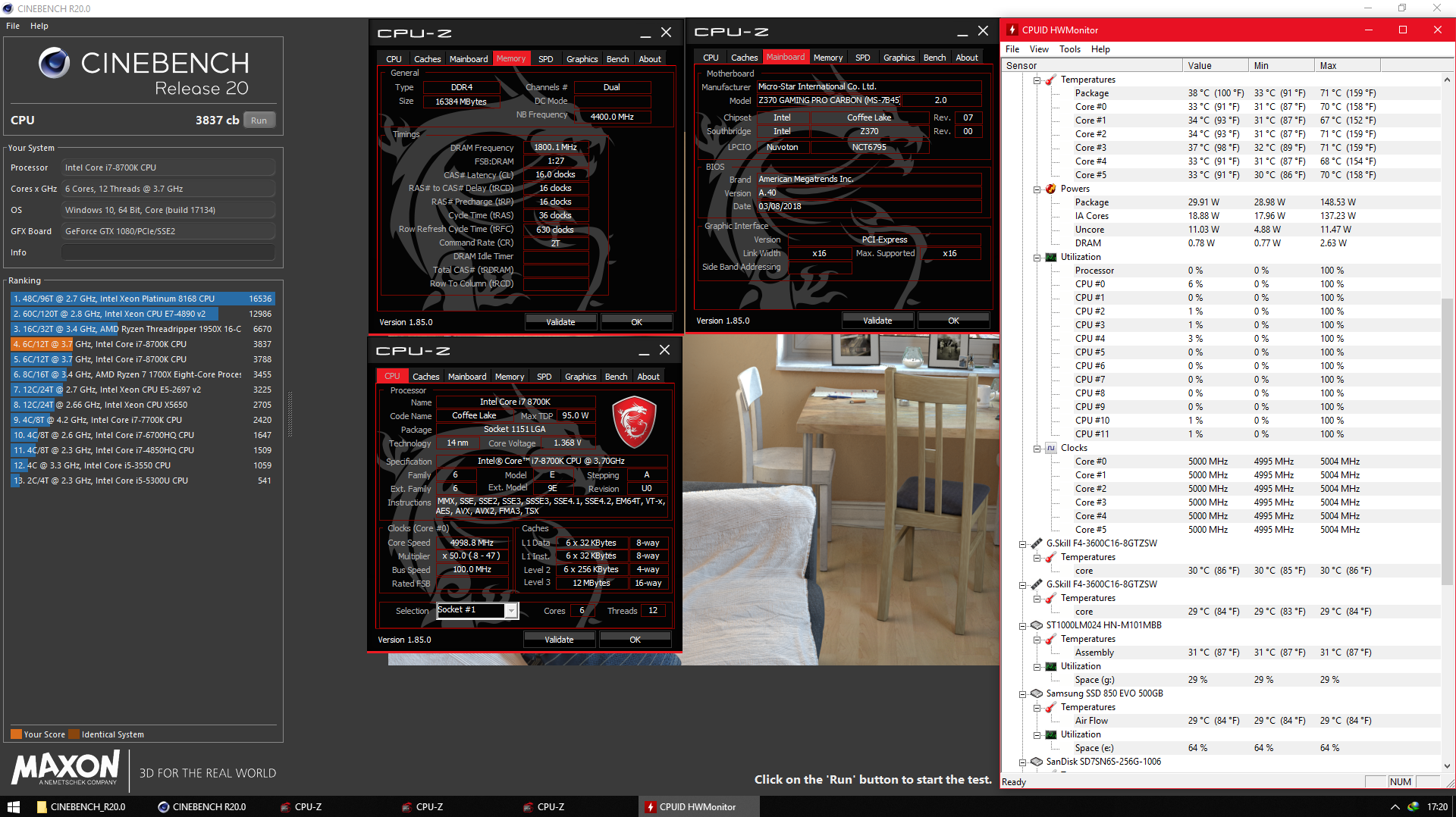
Task: Click the HWMonitor scrollbar up arrow
Action: point(1447,80)
